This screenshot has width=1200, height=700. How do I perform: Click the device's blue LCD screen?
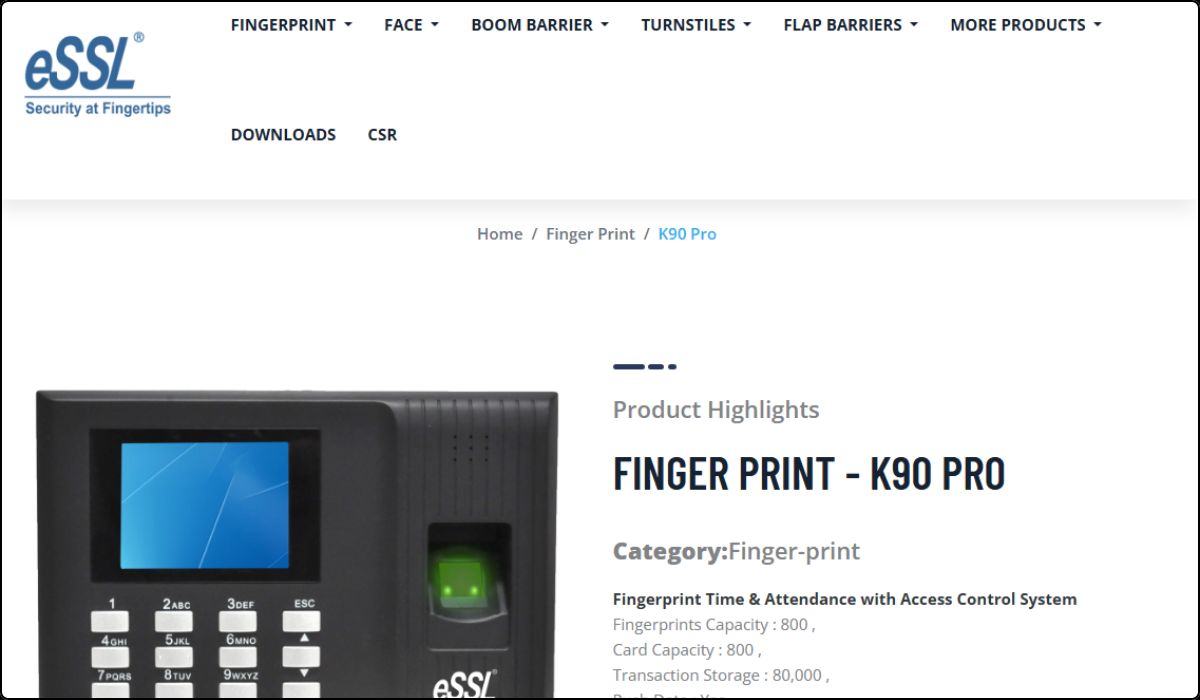coord(205,505)
